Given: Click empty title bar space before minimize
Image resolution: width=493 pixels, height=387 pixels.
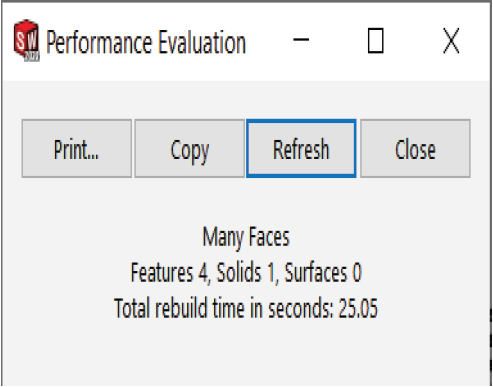Looking at the screenshot, I should [x=267, y=41].
